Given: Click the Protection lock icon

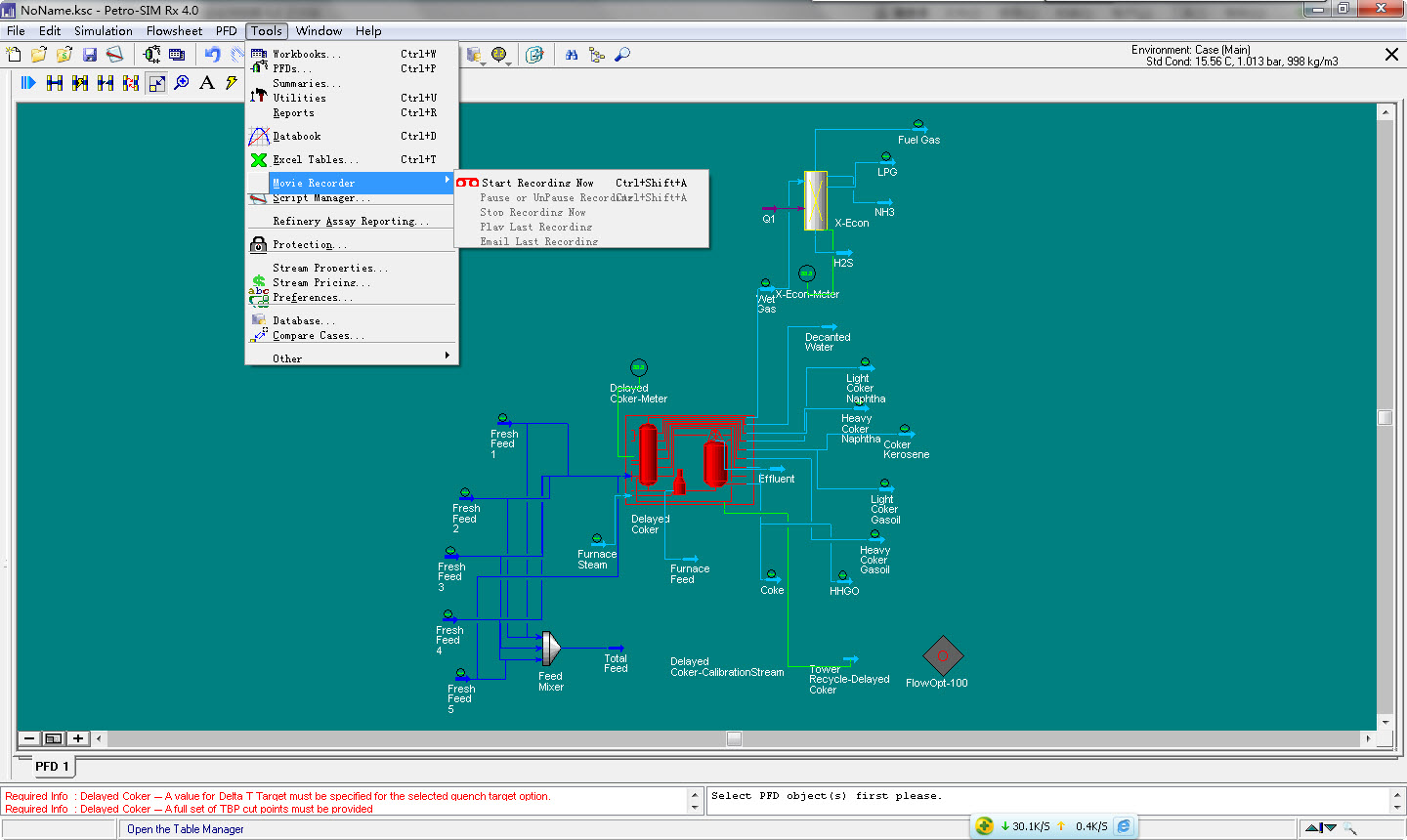Looking at the screenshot, I should 258,244.
